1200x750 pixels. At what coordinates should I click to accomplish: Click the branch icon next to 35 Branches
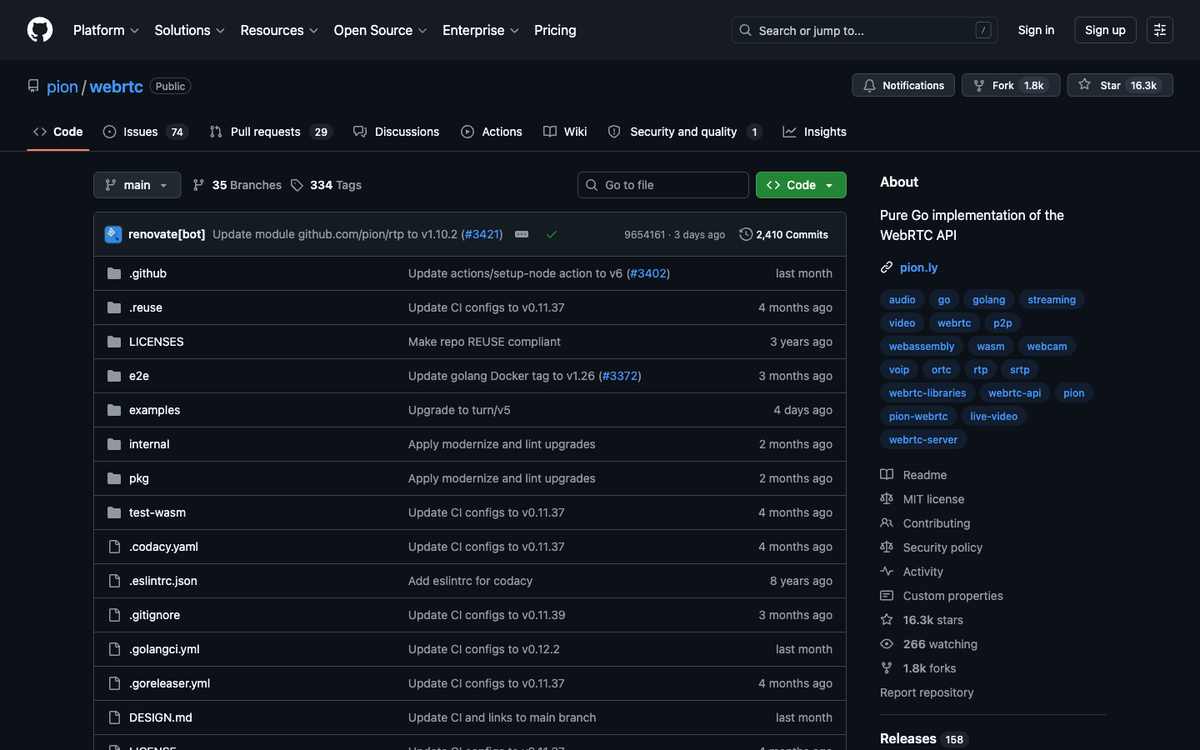tap(199, 185)
